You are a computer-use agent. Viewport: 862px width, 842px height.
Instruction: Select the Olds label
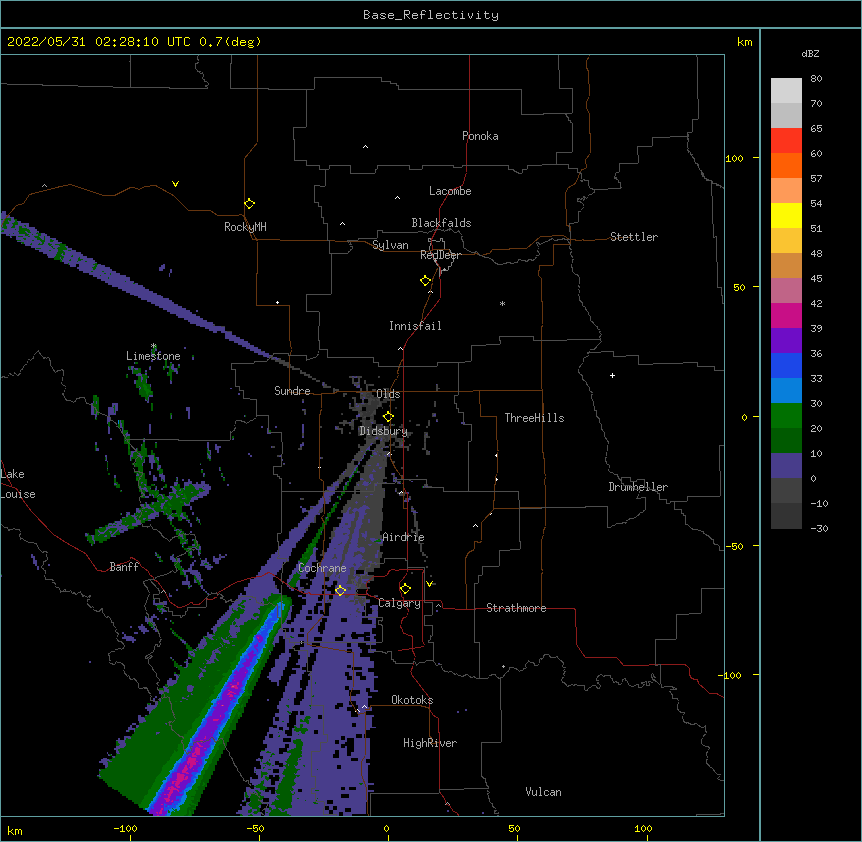point(388,394)
